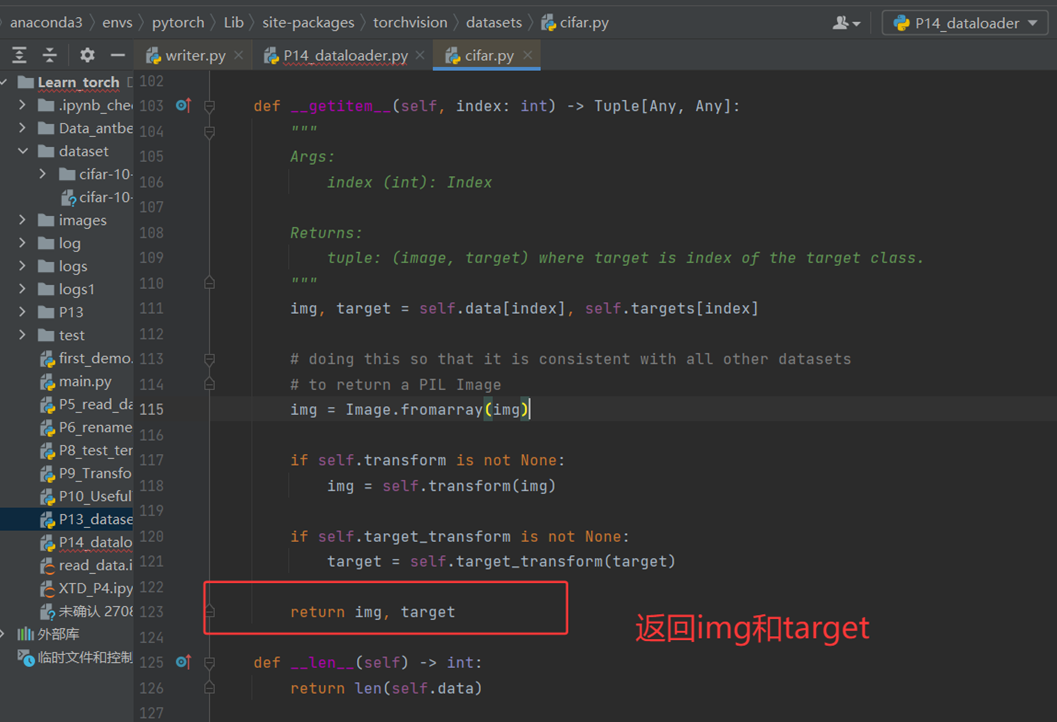Select the Learn_torch project root

point(78,82)
